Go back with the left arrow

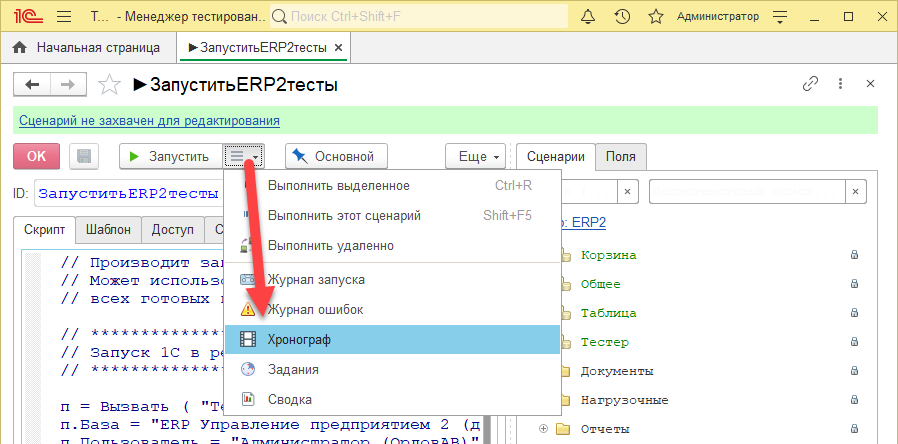(32, 85)
